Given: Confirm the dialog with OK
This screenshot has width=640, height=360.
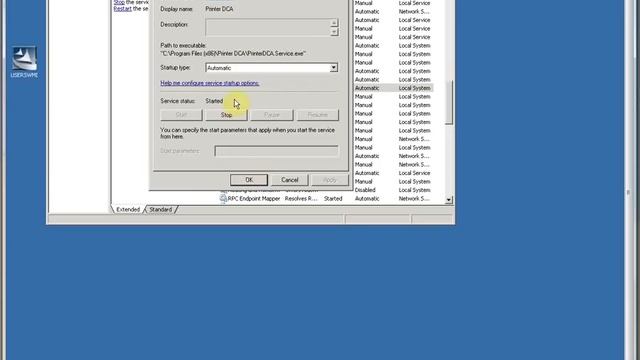Looking at the screenshot, I should click(249, 180).
